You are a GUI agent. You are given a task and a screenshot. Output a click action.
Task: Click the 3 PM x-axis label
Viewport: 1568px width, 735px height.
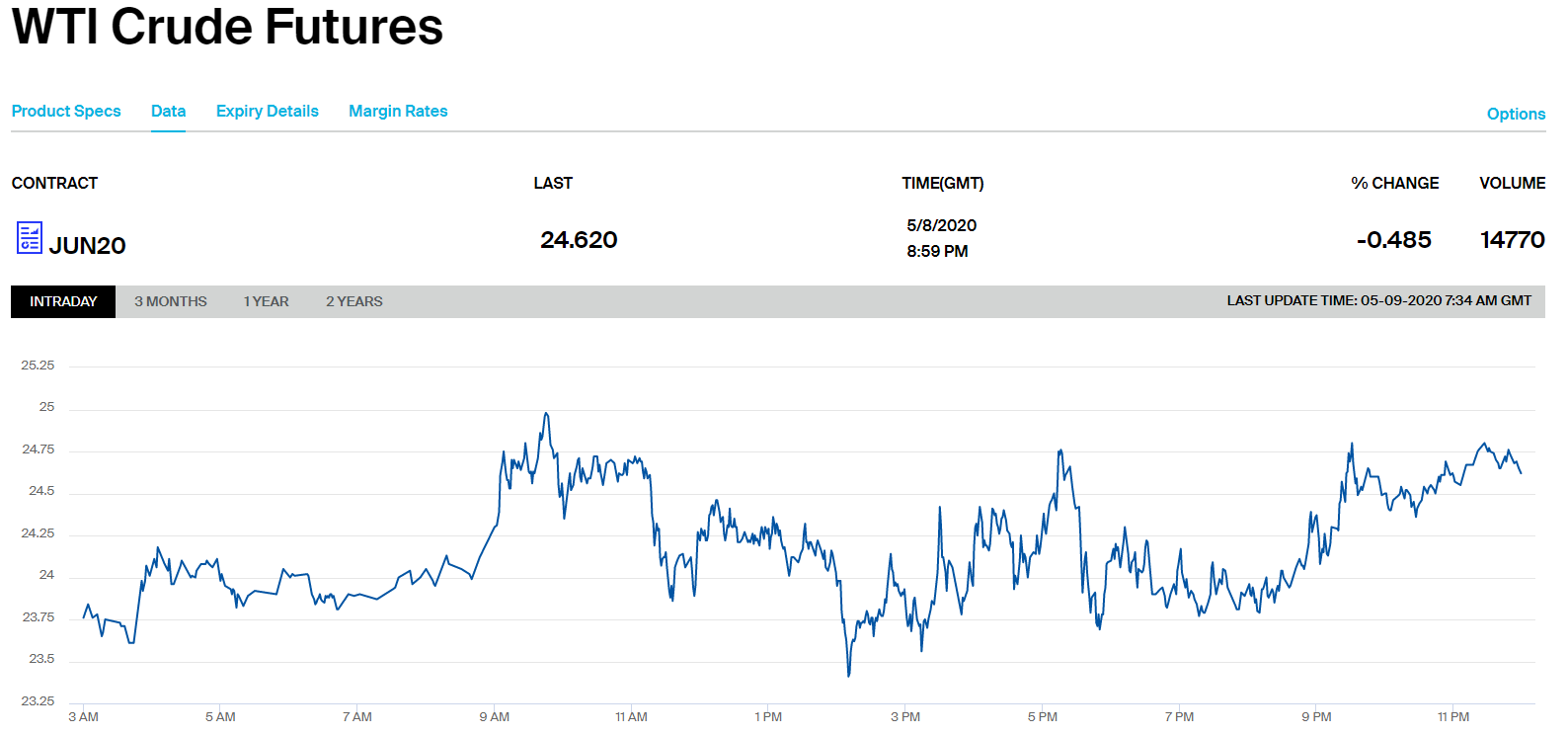coord(905,717)
